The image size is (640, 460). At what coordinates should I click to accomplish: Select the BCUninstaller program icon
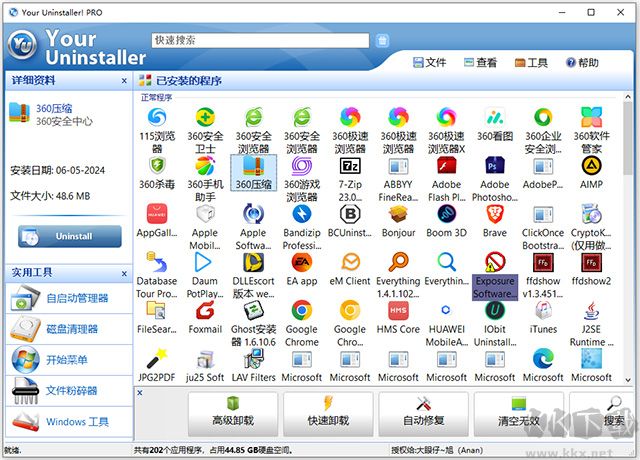coord(350,213)
